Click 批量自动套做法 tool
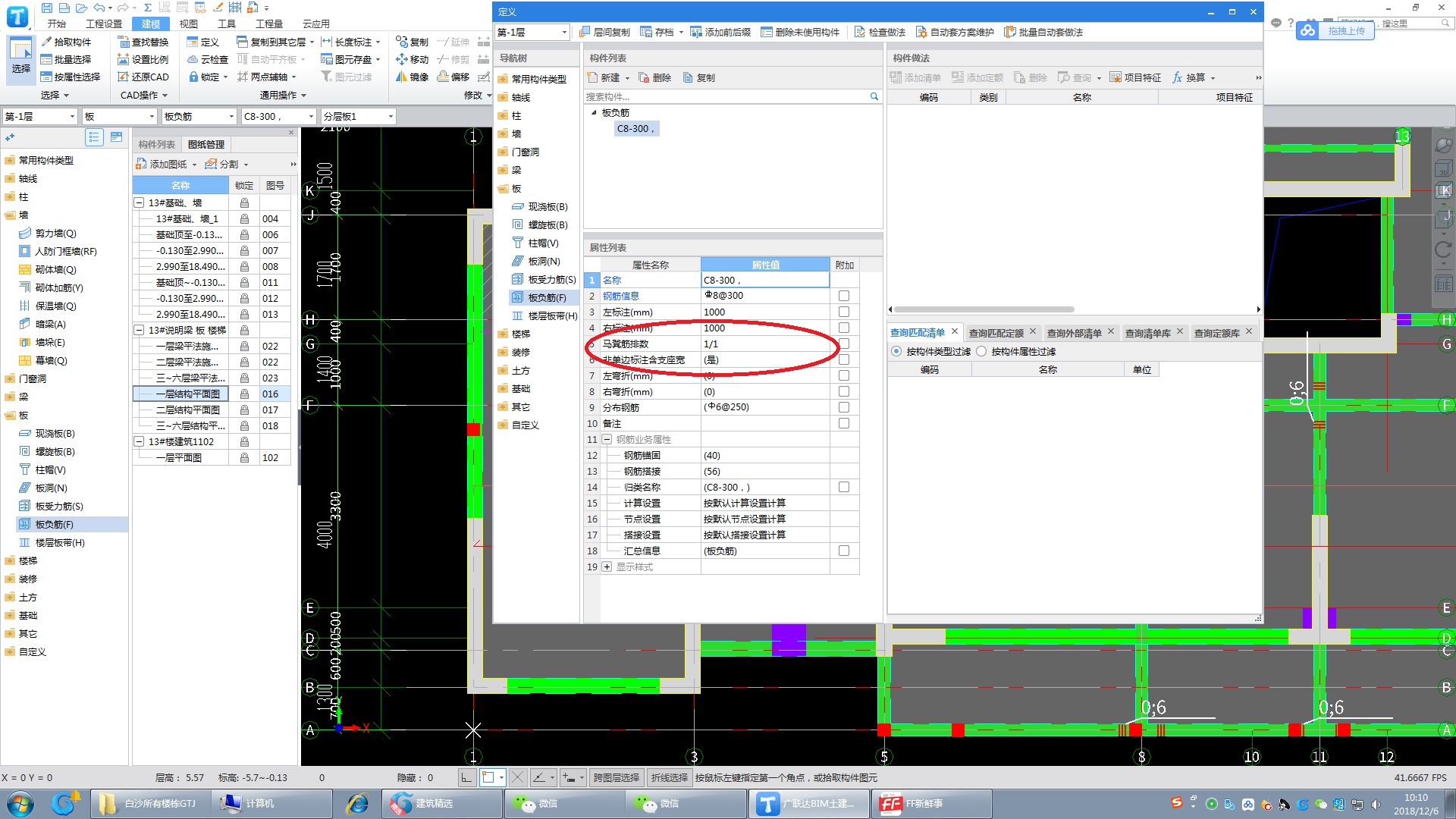The width and height of the screenshot is (1456, 819). point(1043,32)
